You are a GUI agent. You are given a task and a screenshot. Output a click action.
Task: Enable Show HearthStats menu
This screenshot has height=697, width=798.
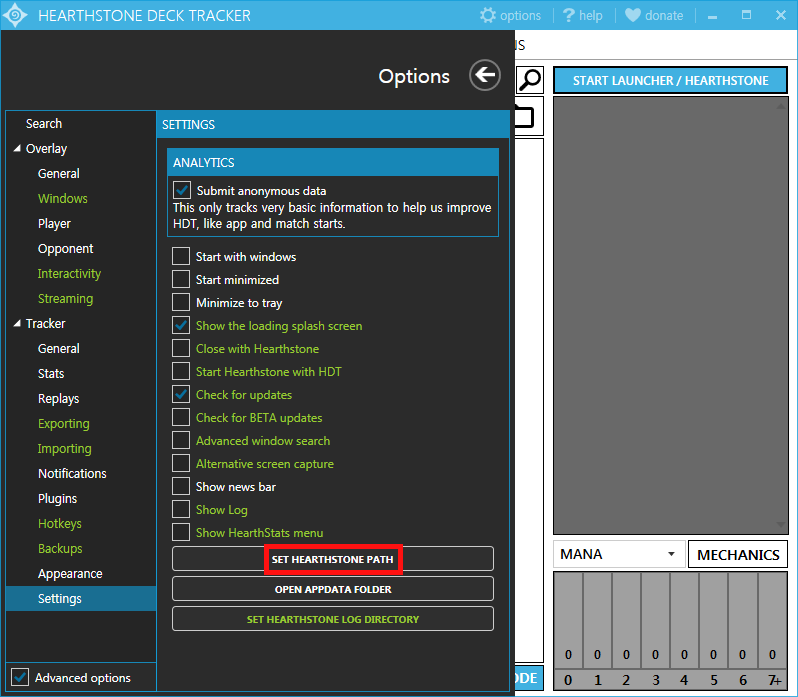[181, 532]
